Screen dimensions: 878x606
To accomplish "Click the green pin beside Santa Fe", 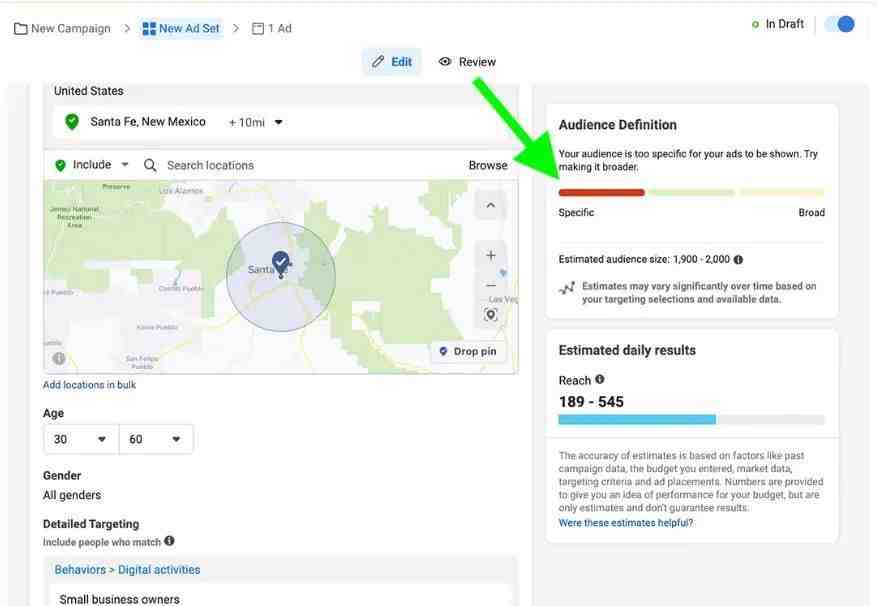I will [72, 122].
